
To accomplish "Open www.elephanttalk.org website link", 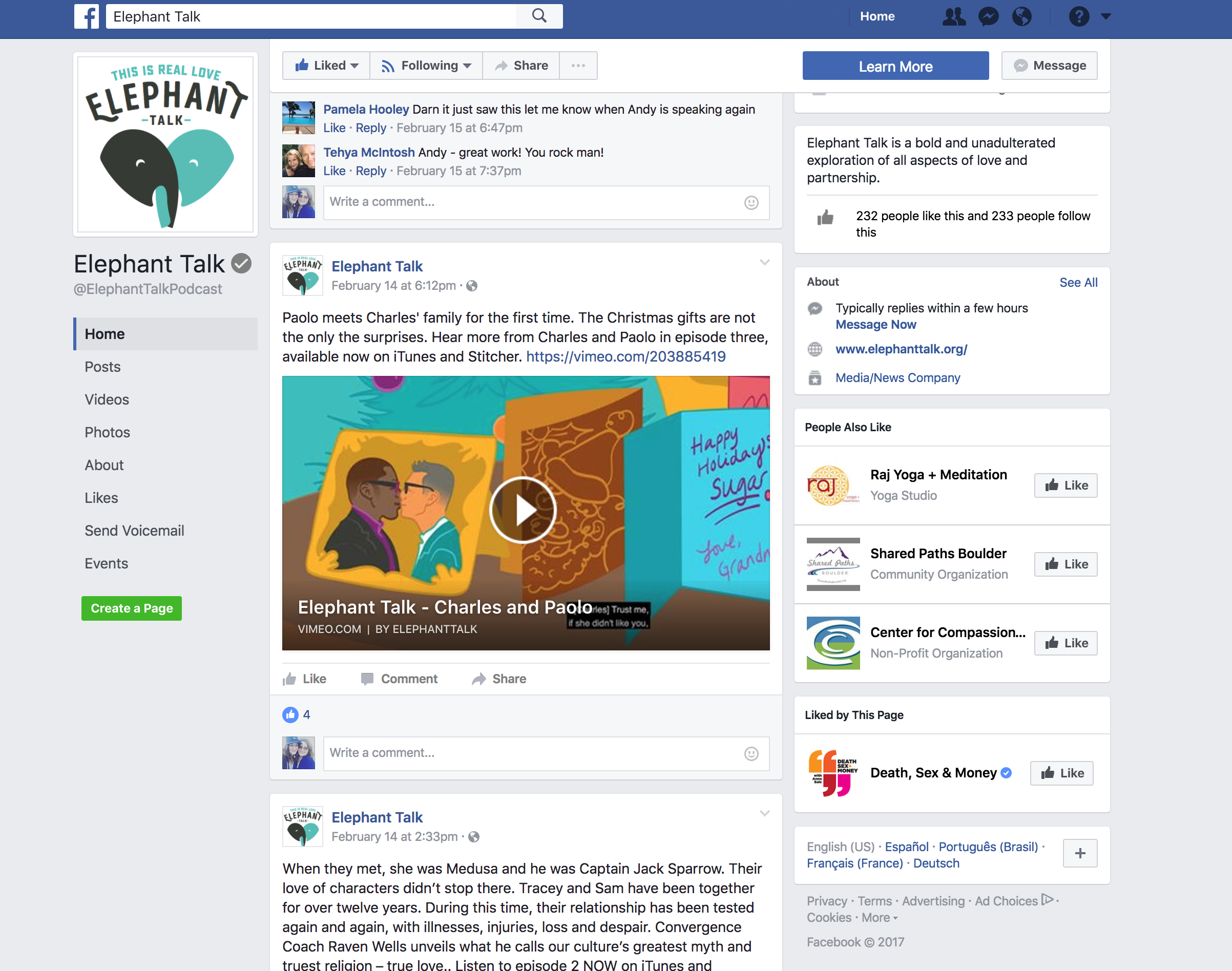I will [901, 349].
